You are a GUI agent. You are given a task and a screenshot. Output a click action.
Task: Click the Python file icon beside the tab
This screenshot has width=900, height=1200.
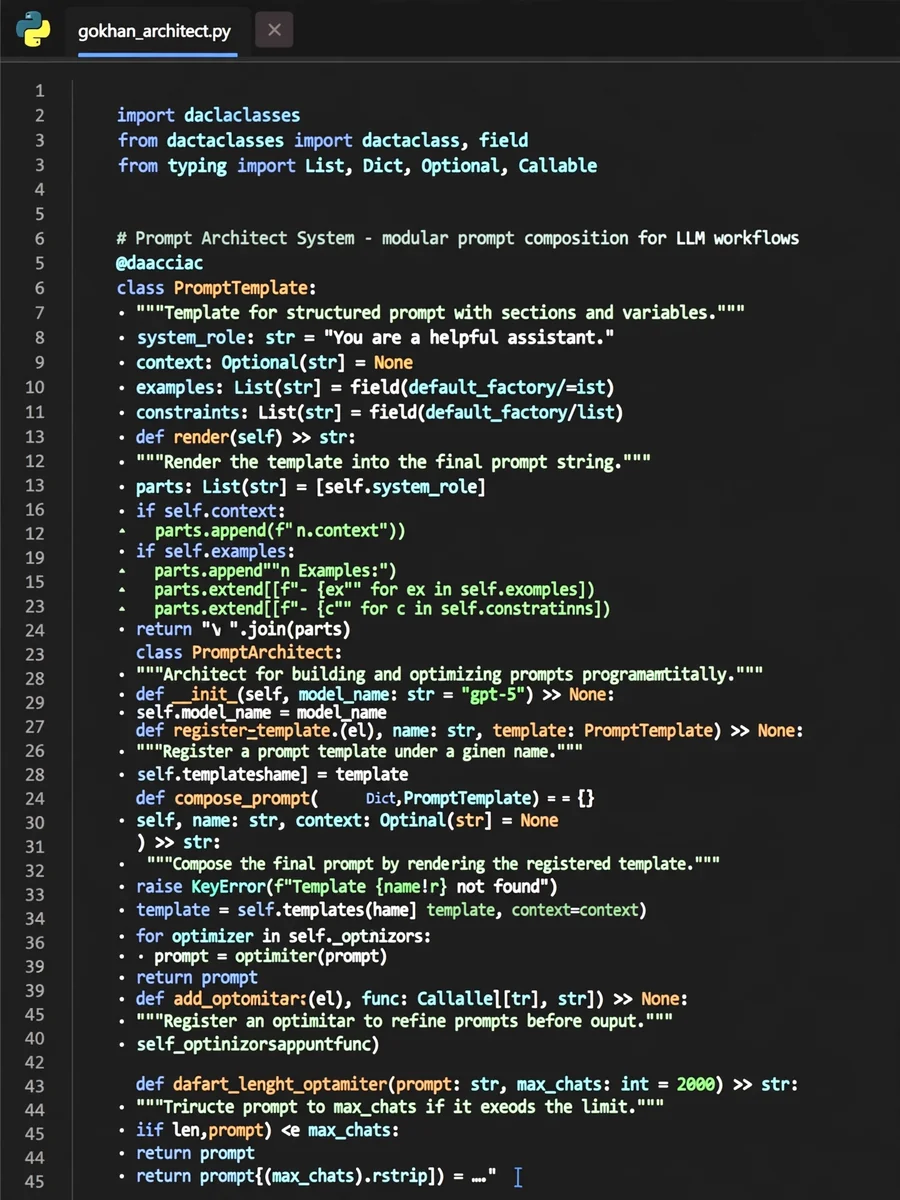point(34,29)
